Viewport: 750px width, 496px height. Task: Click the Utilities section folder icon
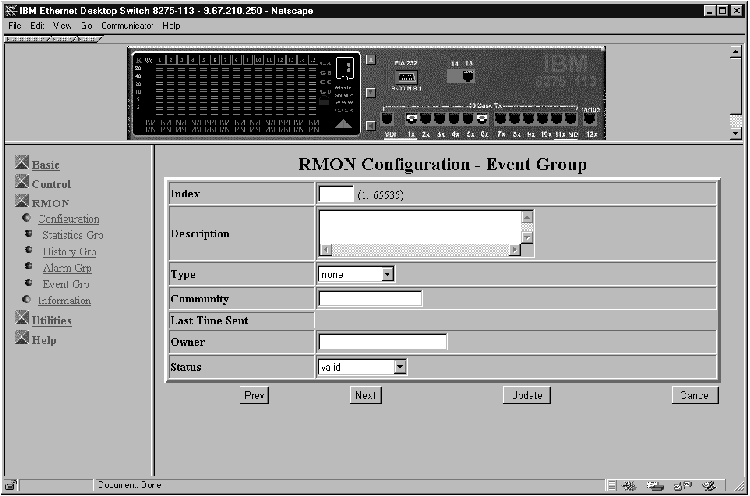pos(22,320)
